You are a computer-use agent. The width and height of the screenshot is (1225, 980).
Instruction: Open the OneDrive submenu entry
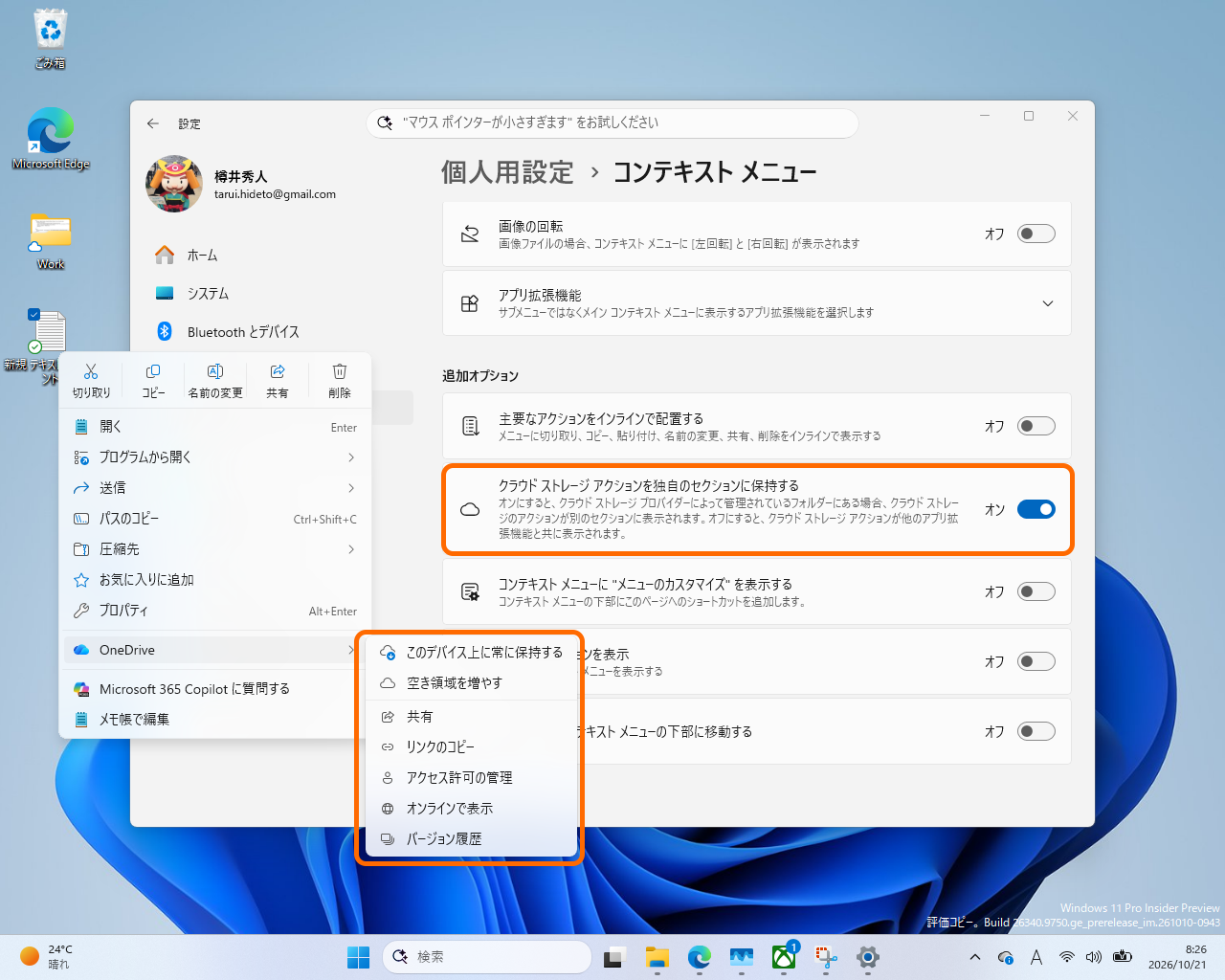coord(215,650)
